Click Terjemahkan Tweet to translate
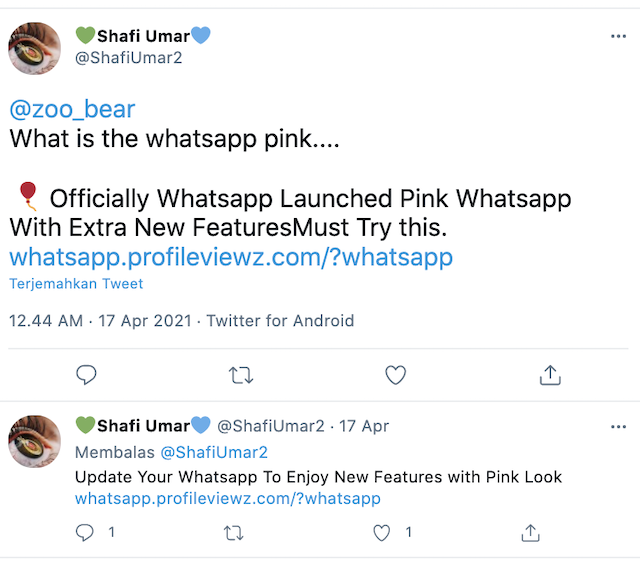 click(76, 284)
